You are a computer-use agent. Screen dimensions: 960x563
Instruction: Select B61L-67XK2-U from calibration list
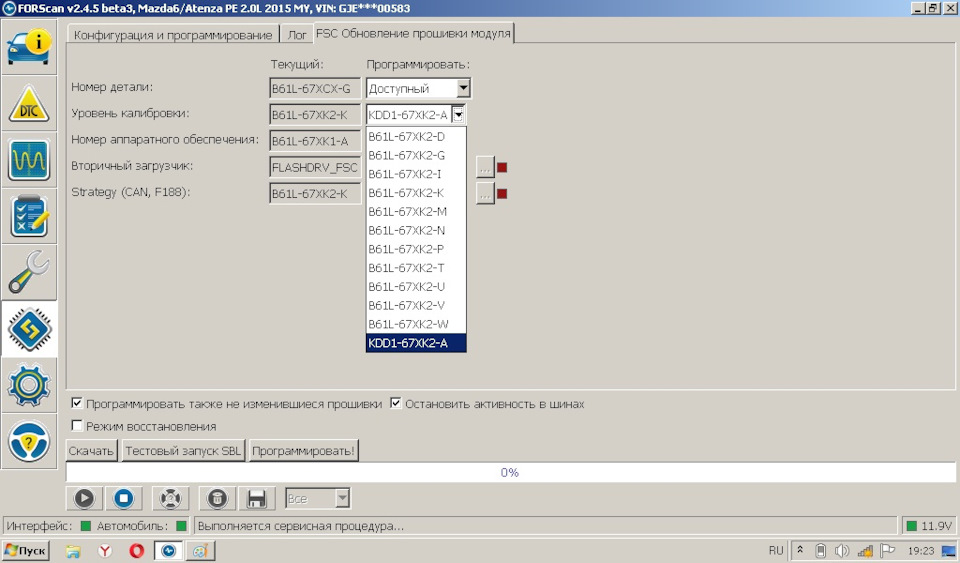[x=416, y=287]
